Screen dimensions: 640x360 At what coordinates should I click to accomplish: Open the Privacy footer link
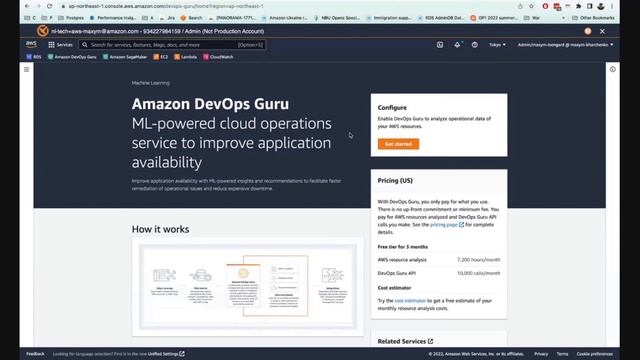coord(541,354)
